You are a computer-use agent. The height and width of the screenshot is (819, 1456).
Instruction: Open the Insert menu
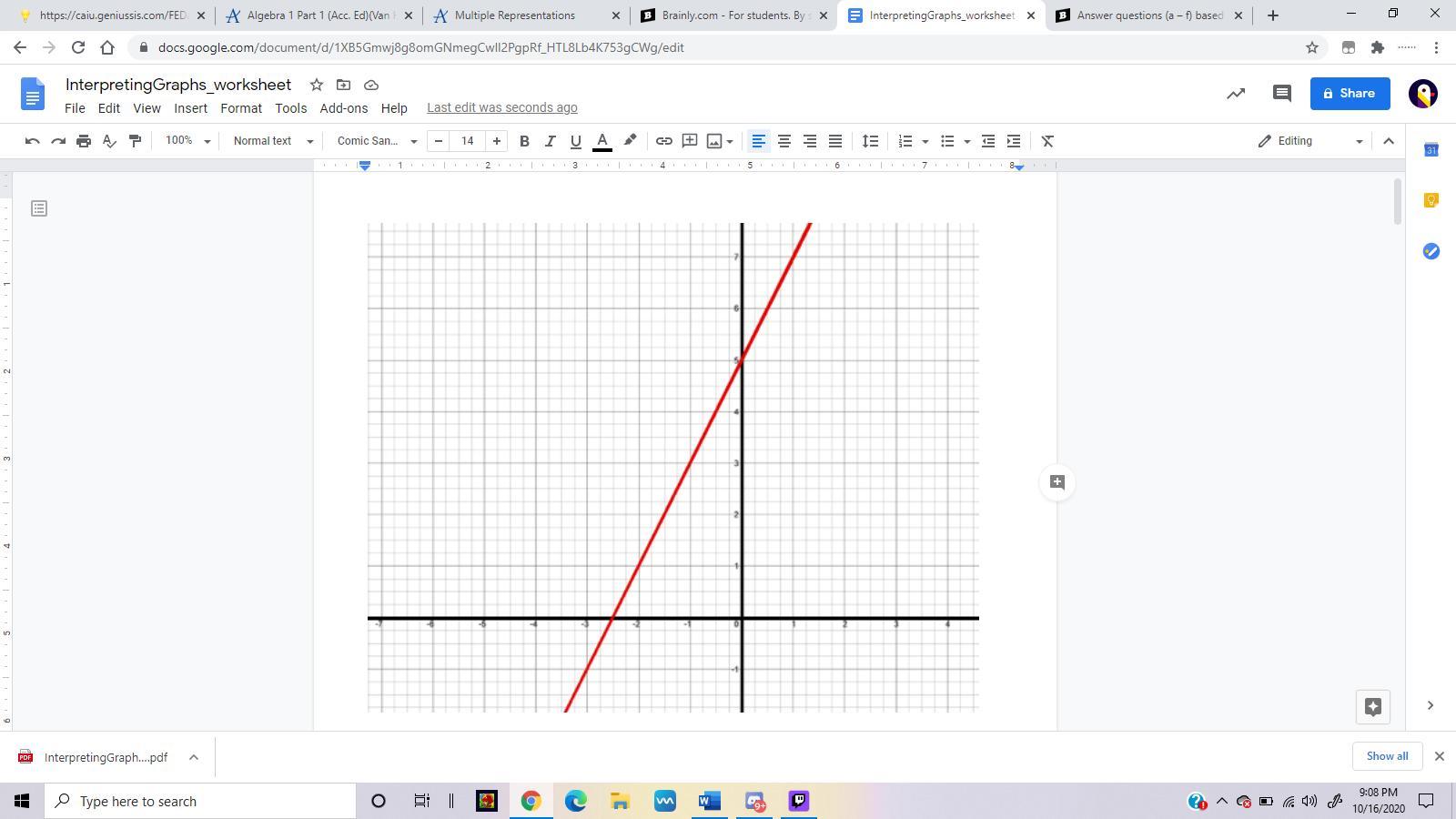(x=190, y=107)
